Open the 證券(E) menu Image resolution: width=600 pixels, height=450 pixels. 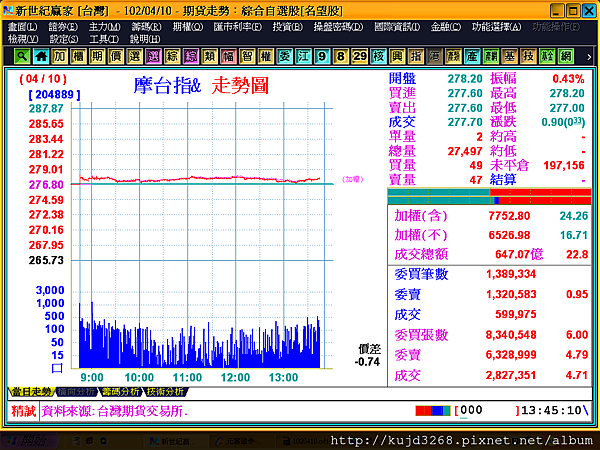point(63,27)
